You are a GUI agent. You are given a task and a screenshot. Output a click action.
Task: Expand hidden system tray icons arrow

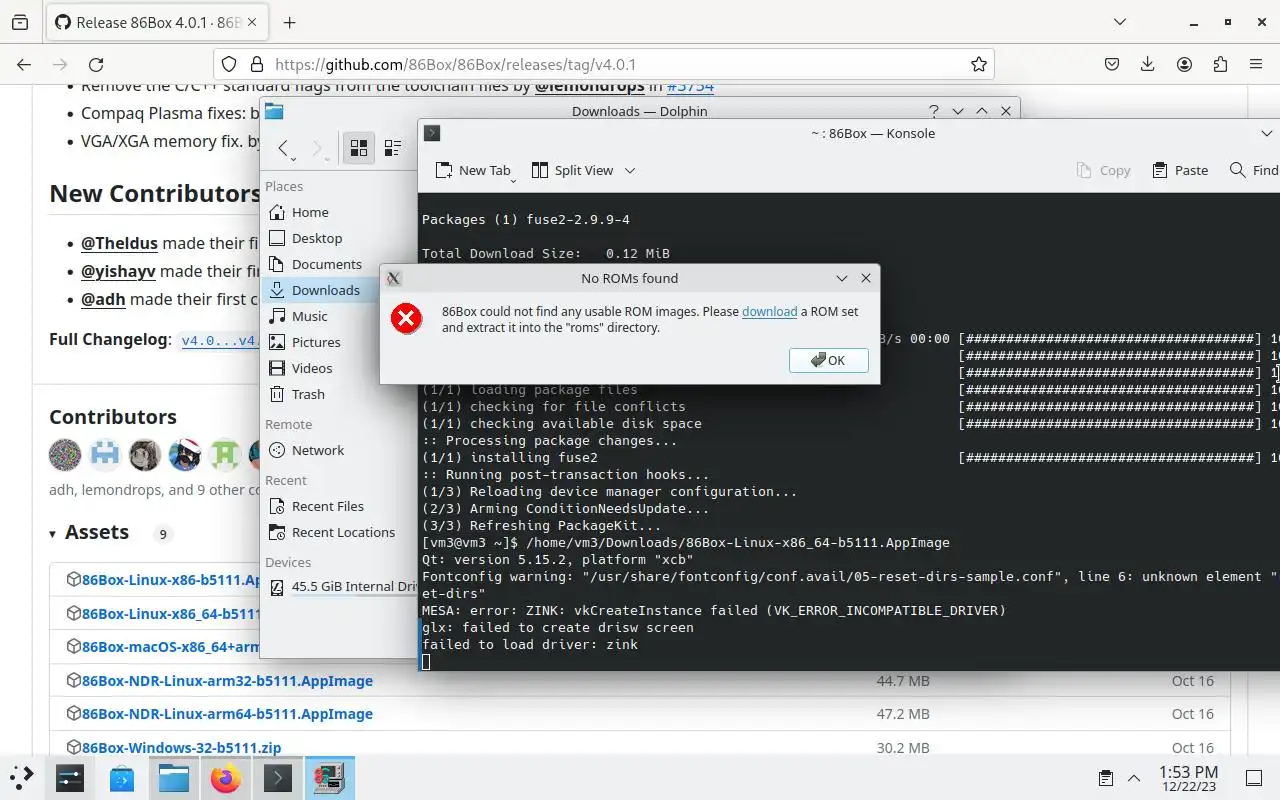[1134, 778]
